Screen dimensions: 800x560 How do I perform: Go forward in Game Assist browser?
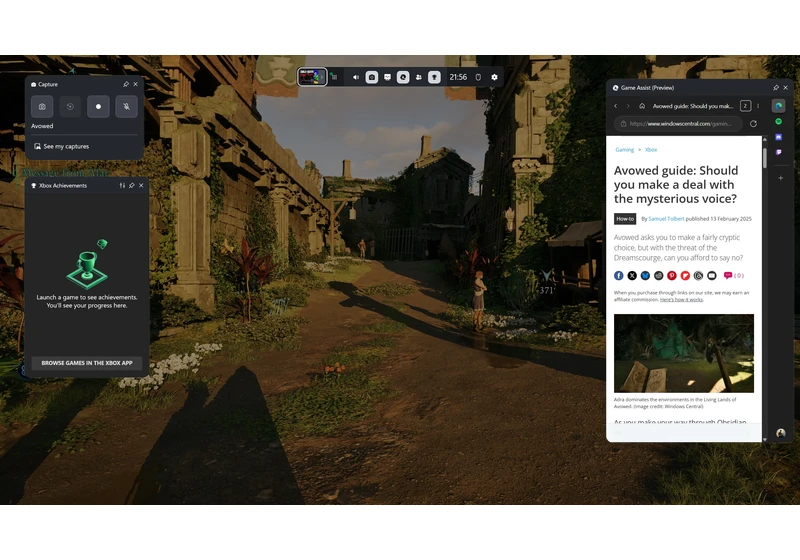coord(628,106)
